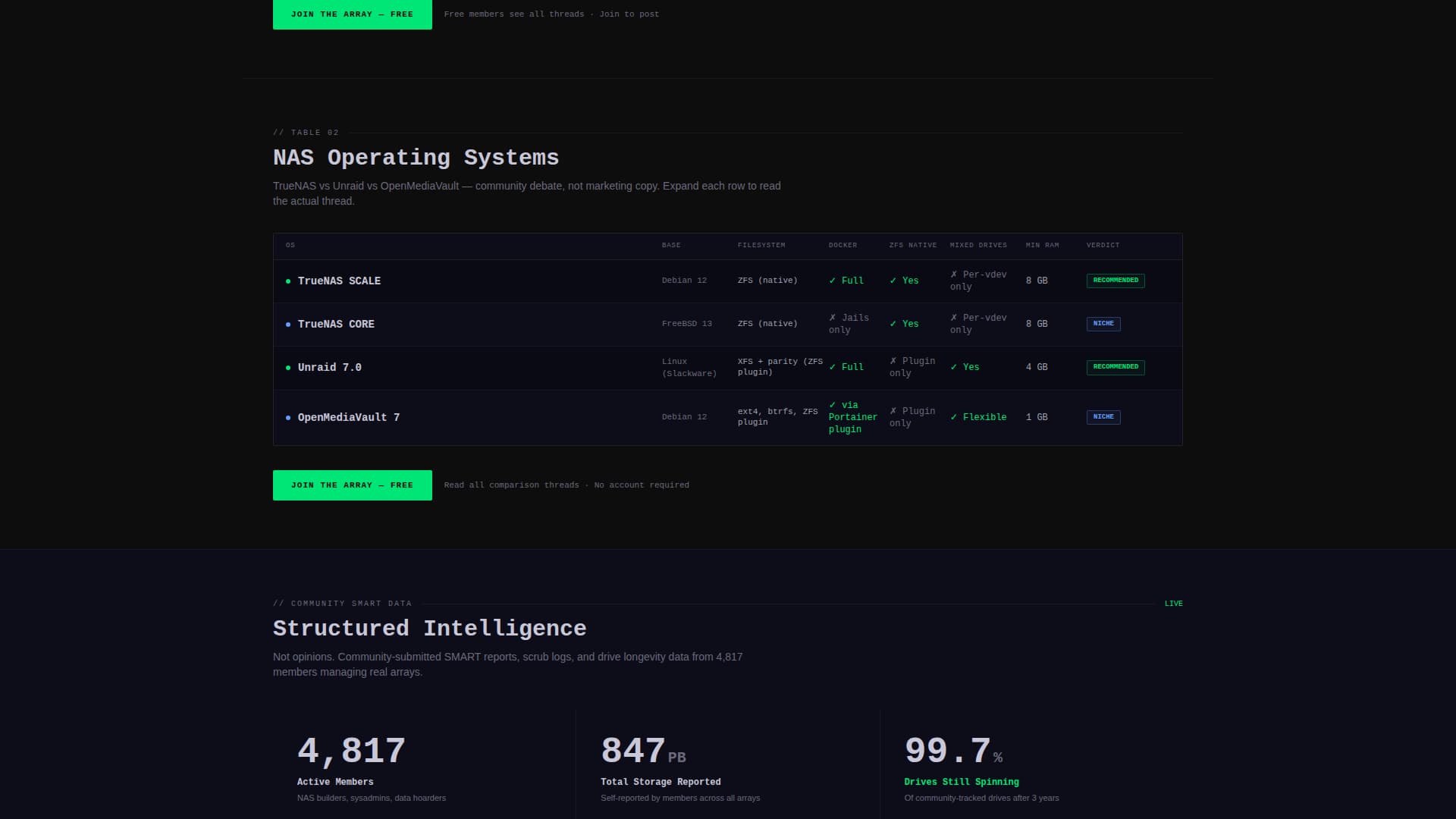Click the RECOMMENDED badge in the TrueNAS SCALE row
The height and width of the screenshot is (819, 1456).
[1116, 281]
